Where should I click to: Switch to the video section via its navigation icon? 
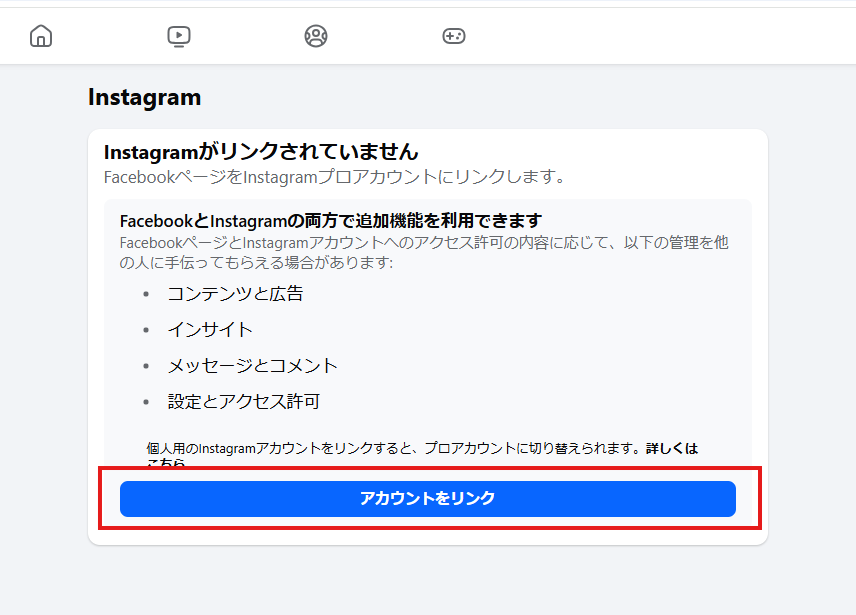pyautogui.click(x=178, y=35)
